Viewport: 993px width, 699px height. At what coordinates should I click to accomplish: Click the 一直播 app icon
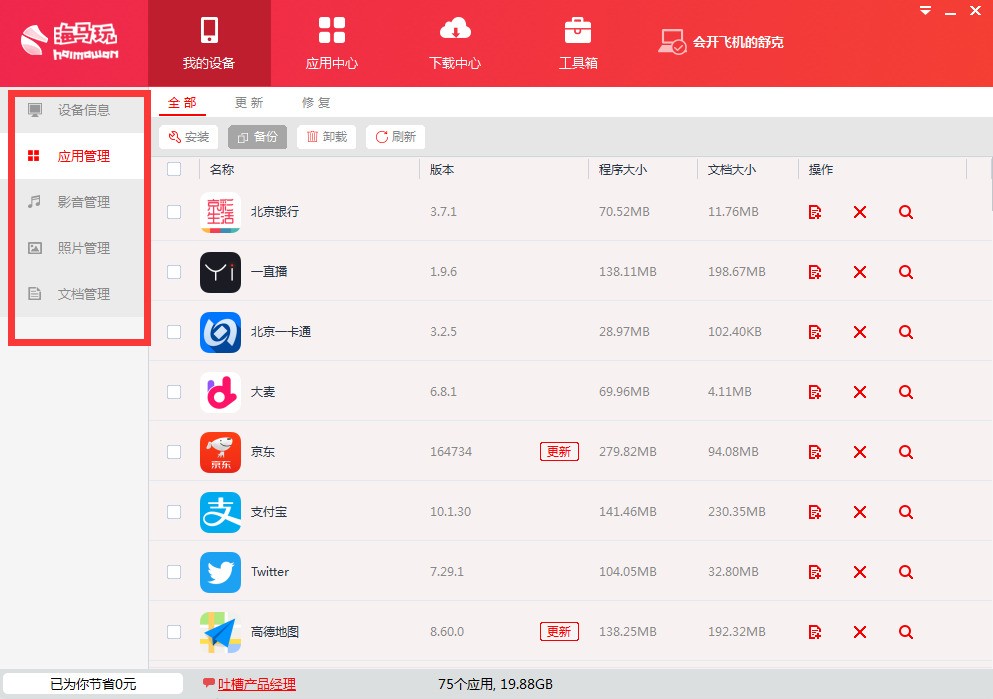[220, 272]
